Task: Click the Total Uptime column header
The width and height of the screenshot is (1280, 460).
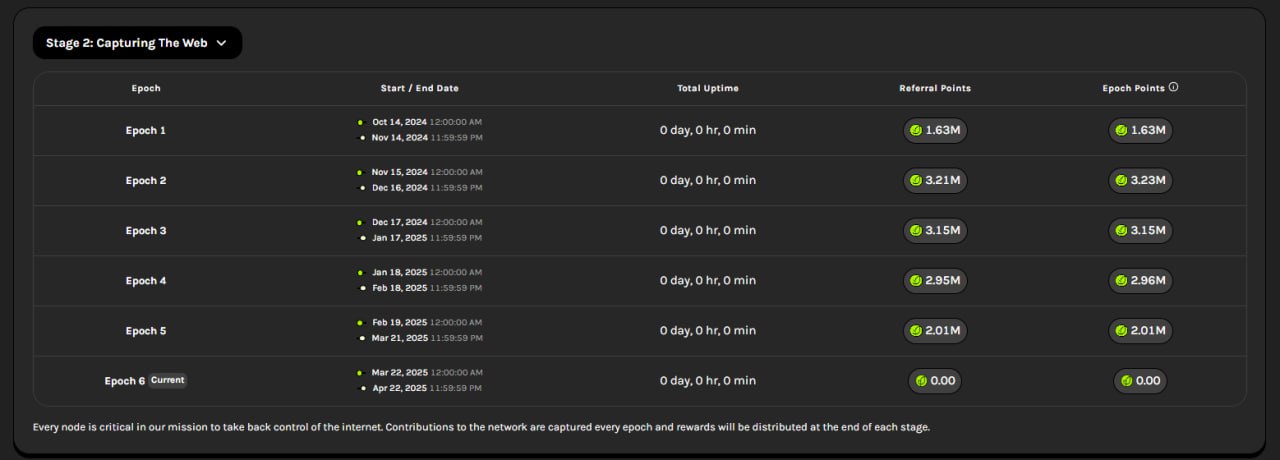Action: 708,88
